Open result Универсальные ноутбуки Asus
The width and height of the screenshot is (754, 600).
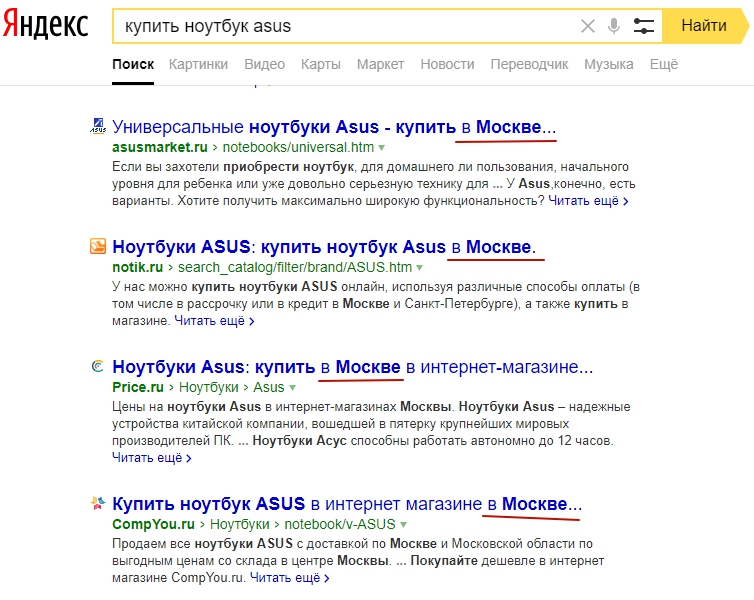pyautogui.click(x=334, y=127)
